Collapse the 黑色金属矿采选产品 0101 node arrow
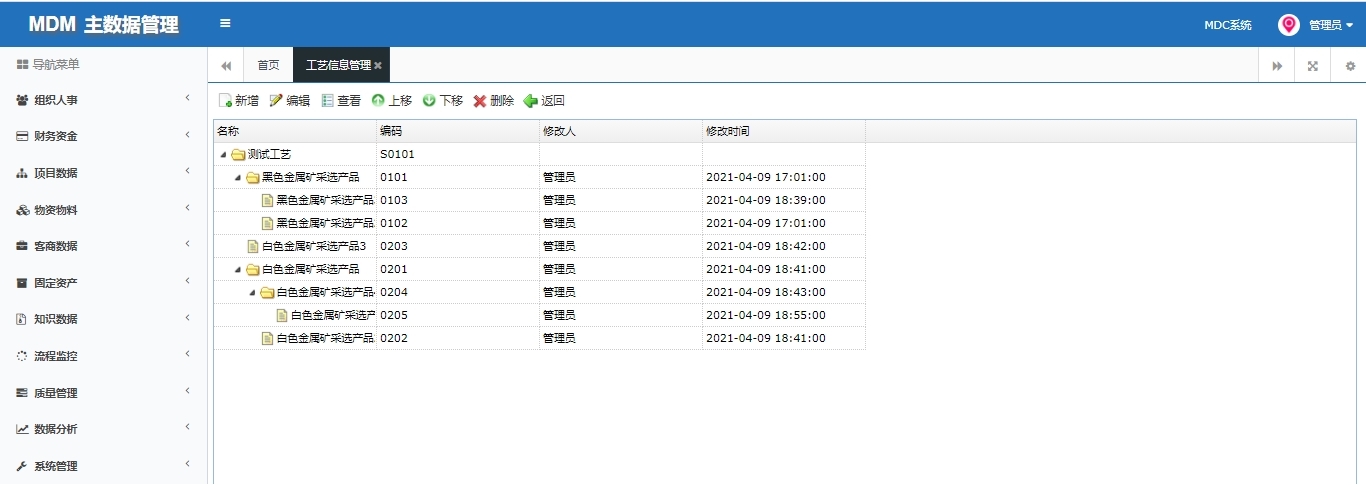1366x485 pixels. pyautogui.click(x=238, y=178)
